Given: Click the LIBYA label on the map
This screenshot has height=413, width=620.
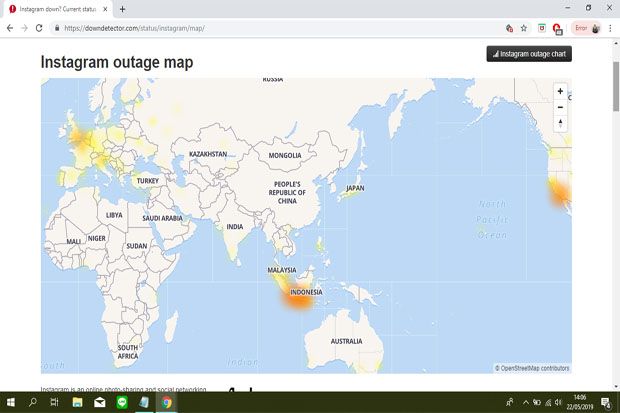Looking at the screenshot, I should (114, 215).
